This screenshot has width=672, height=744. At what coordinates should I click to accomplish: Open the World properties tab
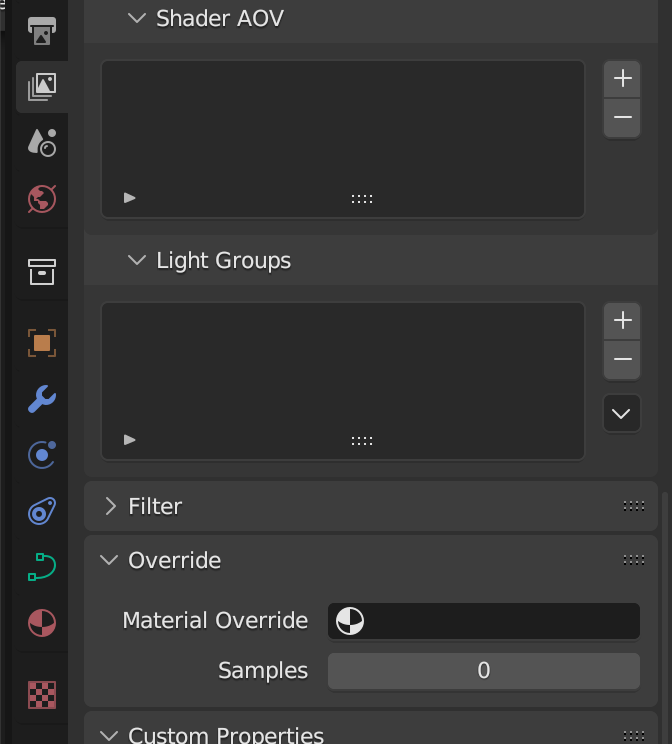pyautogui.click(x=42, y=199)
